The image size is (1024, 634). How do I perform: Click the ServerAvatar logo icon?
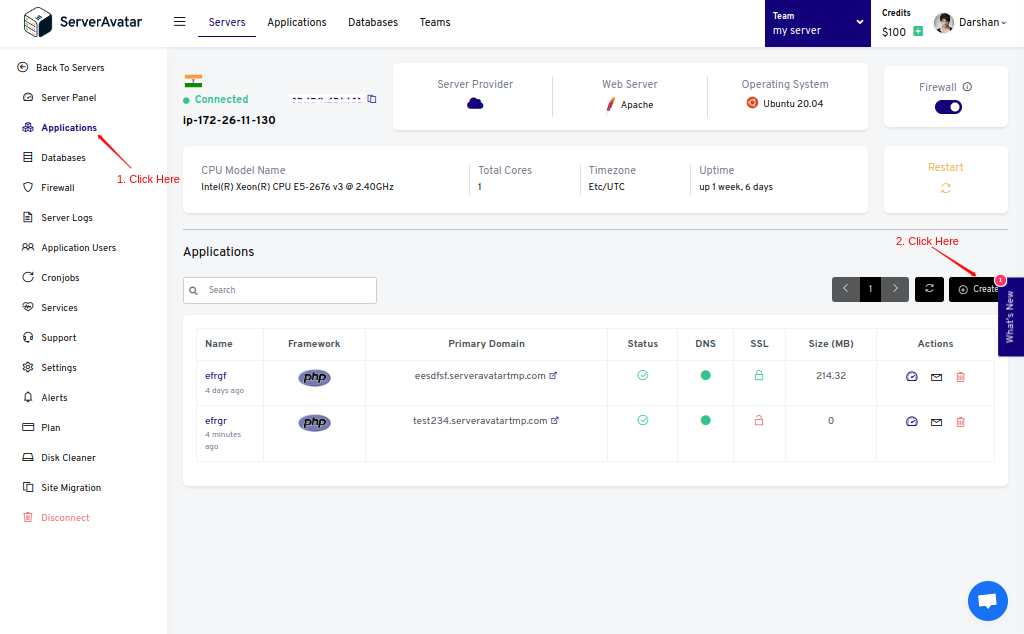tap(37, 22)
